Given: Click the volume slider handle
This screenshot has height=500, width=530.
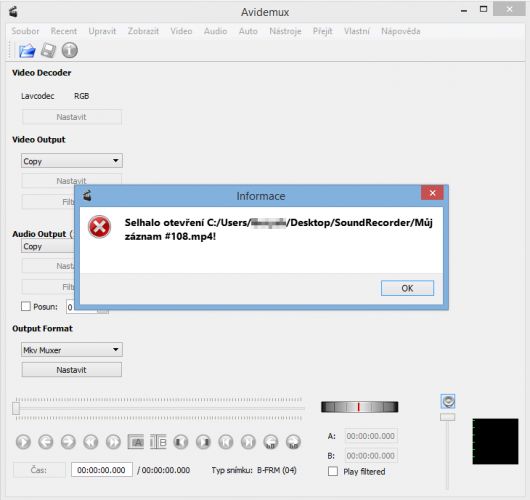Looking at the screenshot, I should 448,417.
